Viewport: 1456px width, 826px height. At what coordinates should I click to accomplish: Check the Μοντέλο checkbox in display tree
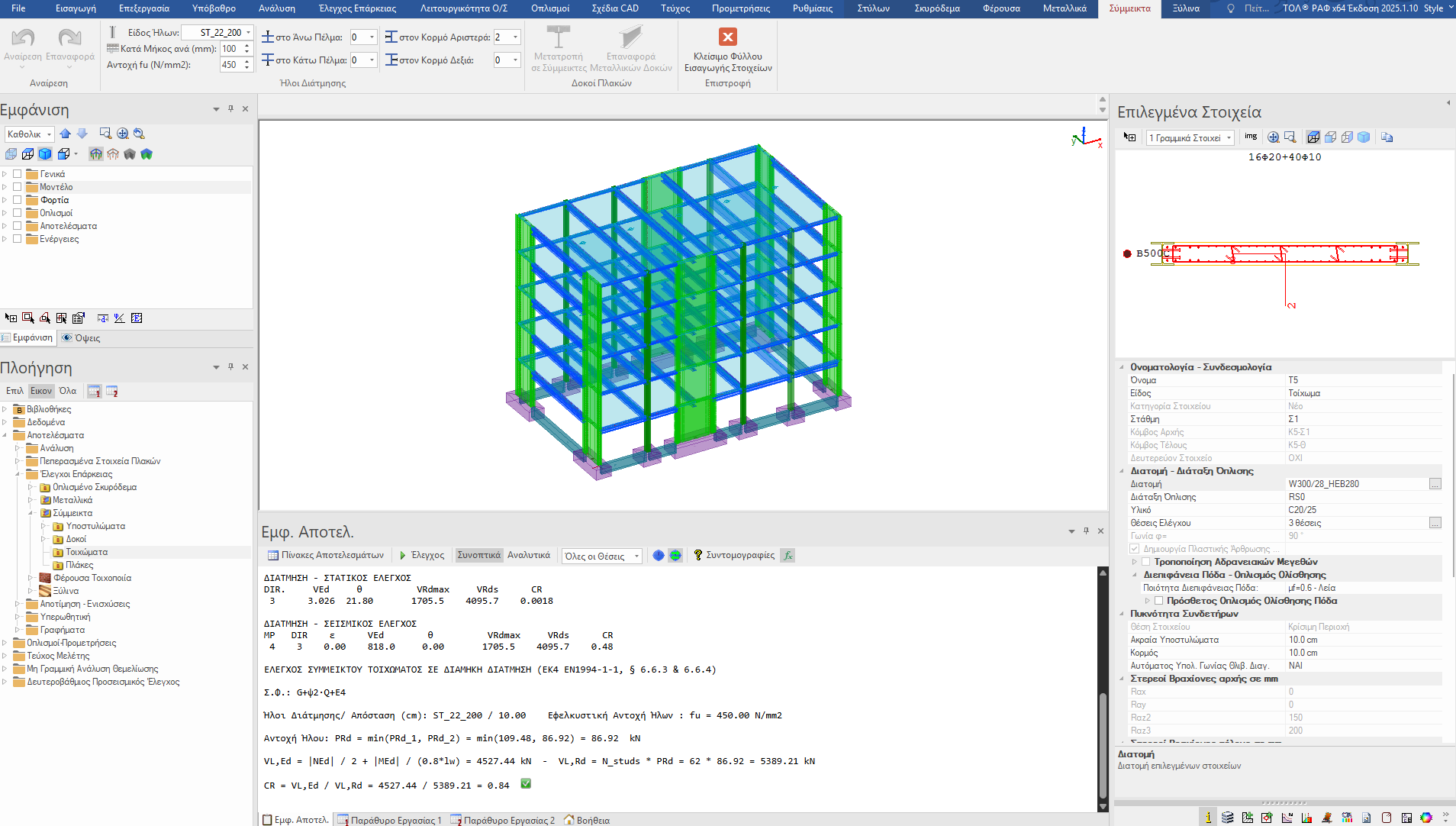click(18, 187)
